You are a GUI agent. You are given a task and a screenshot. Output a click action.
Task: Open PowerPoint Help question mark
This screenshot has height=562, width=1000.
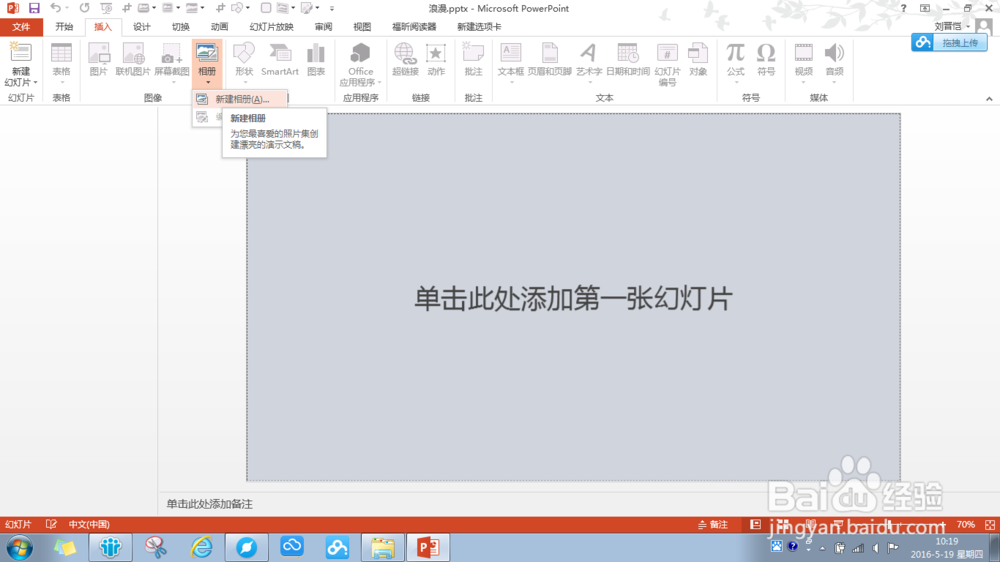tap(904, 8)
